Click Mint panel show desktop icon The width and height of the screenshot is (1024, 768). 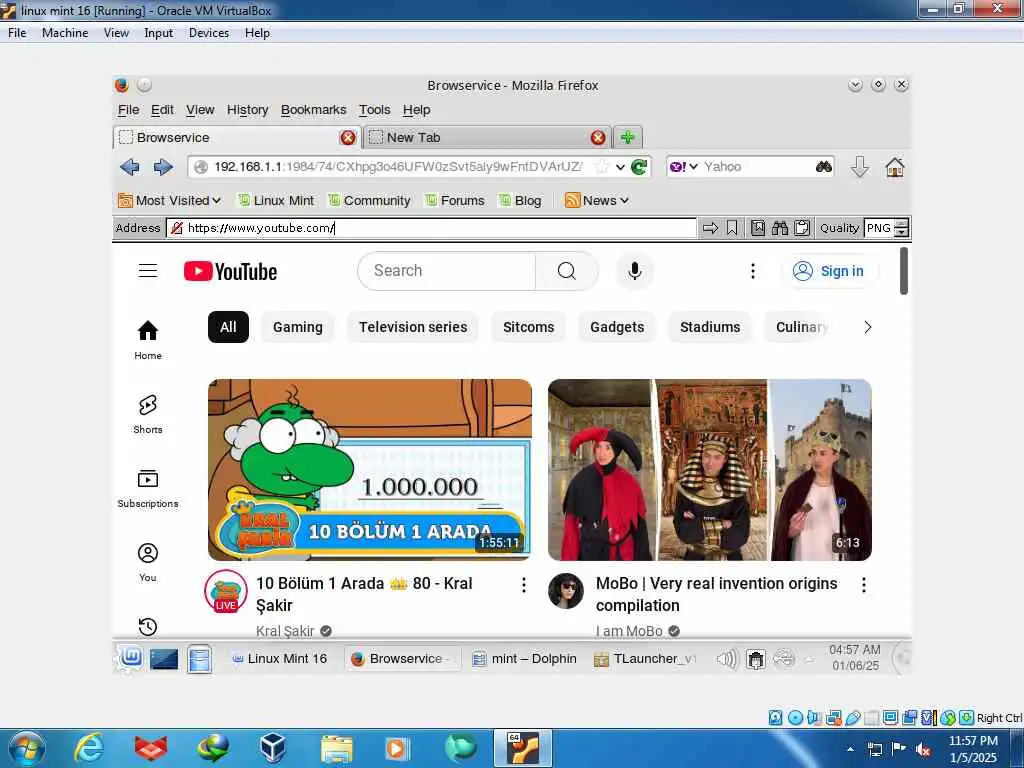point(164,659)
